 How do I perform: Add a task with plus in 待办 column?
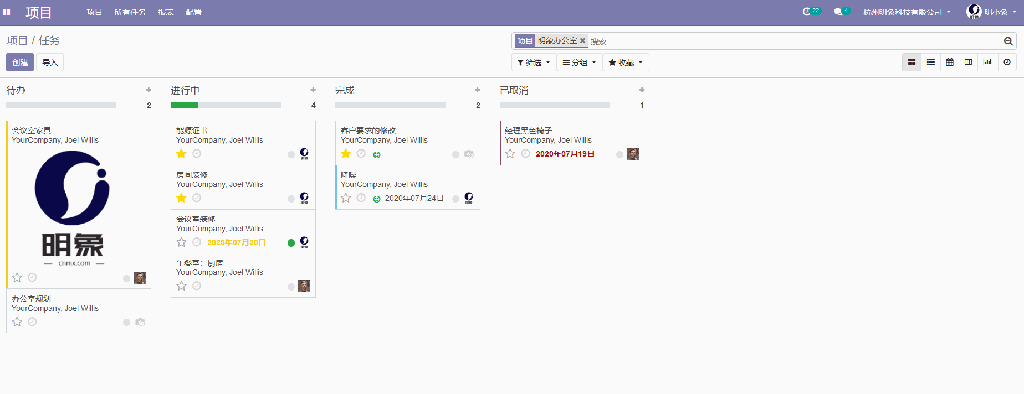pos(148,90)
